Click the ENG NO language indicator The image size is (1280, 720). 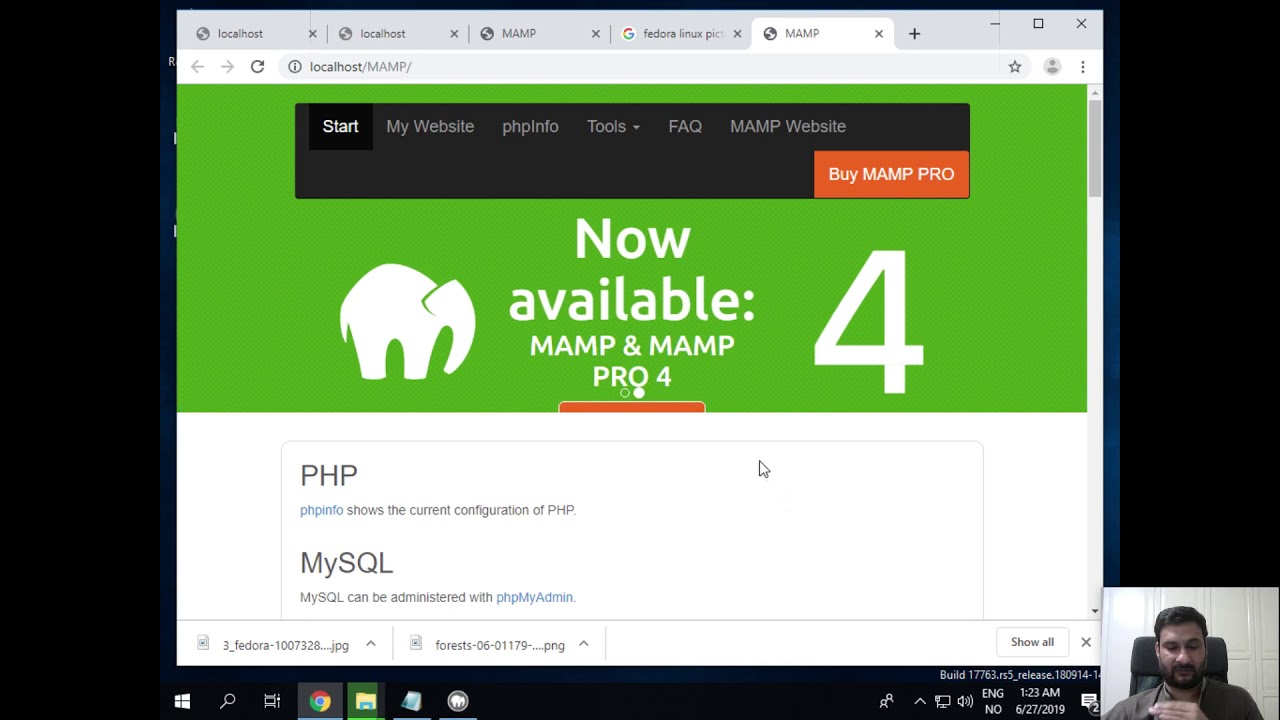993,701
